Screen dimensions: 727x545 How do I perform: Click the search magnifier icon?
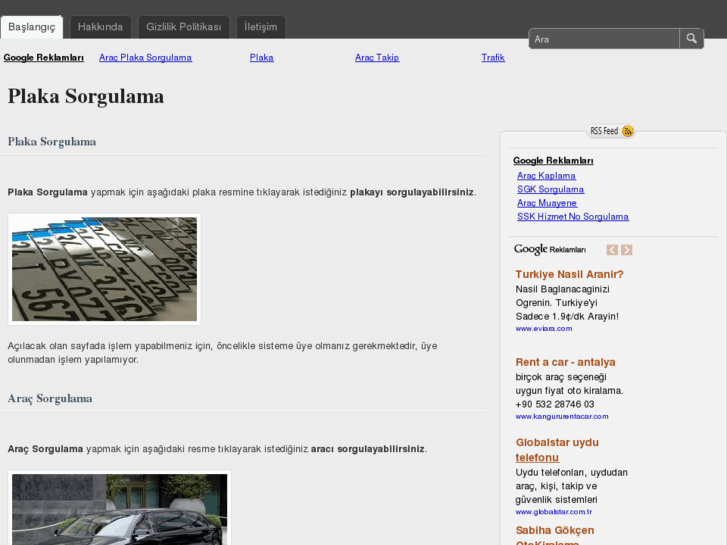[x=691, y=39]
